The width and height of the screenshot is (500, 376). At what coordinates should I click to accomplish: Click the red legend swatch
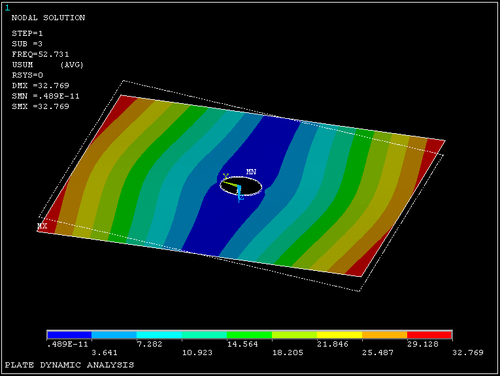point(430,335)
